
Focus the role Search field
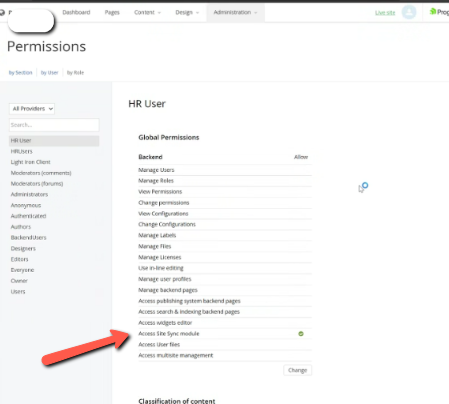[x=54, y=125]
